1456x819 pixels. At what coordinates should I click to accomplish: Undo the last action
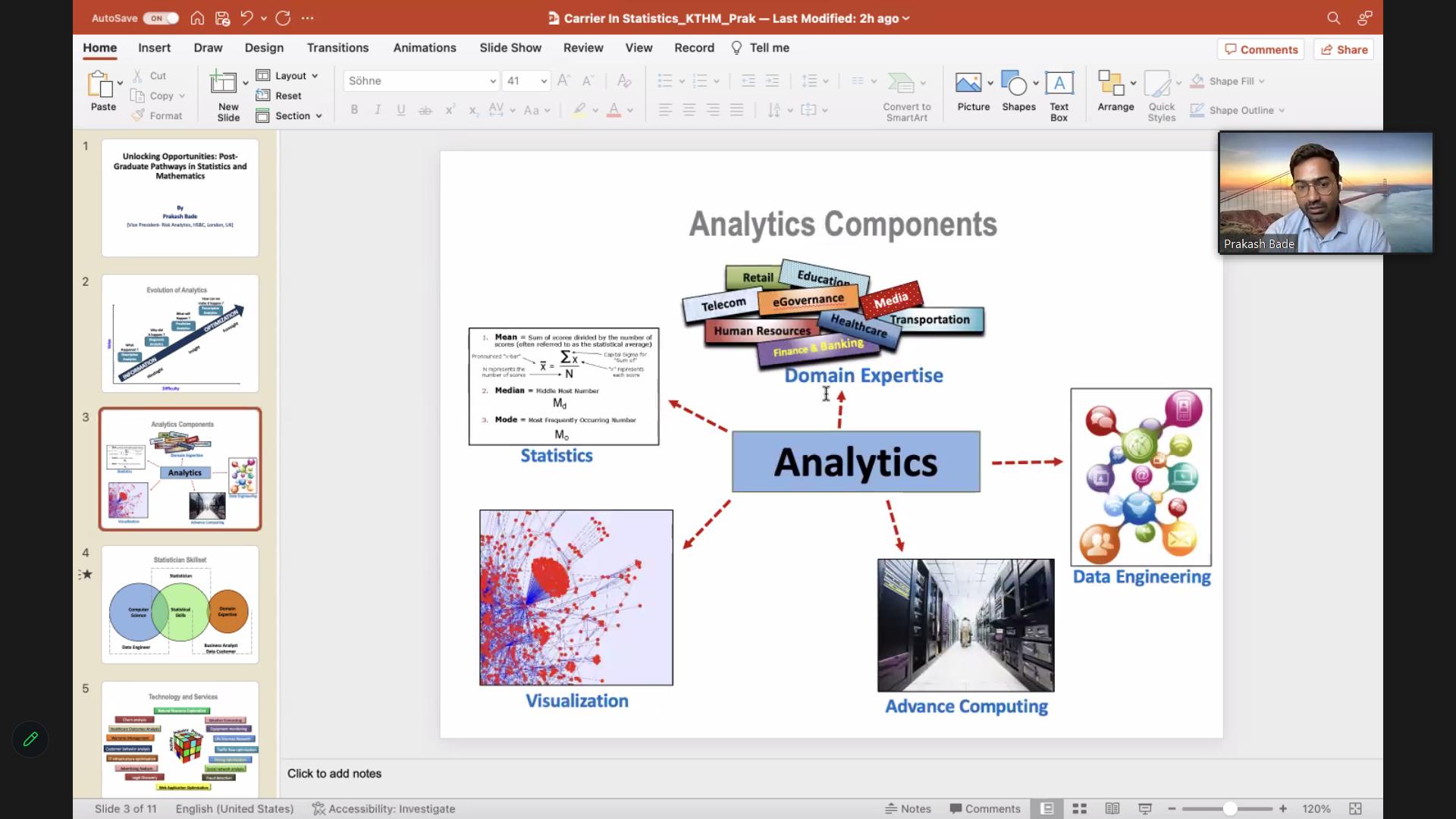[x=246, y=18]
